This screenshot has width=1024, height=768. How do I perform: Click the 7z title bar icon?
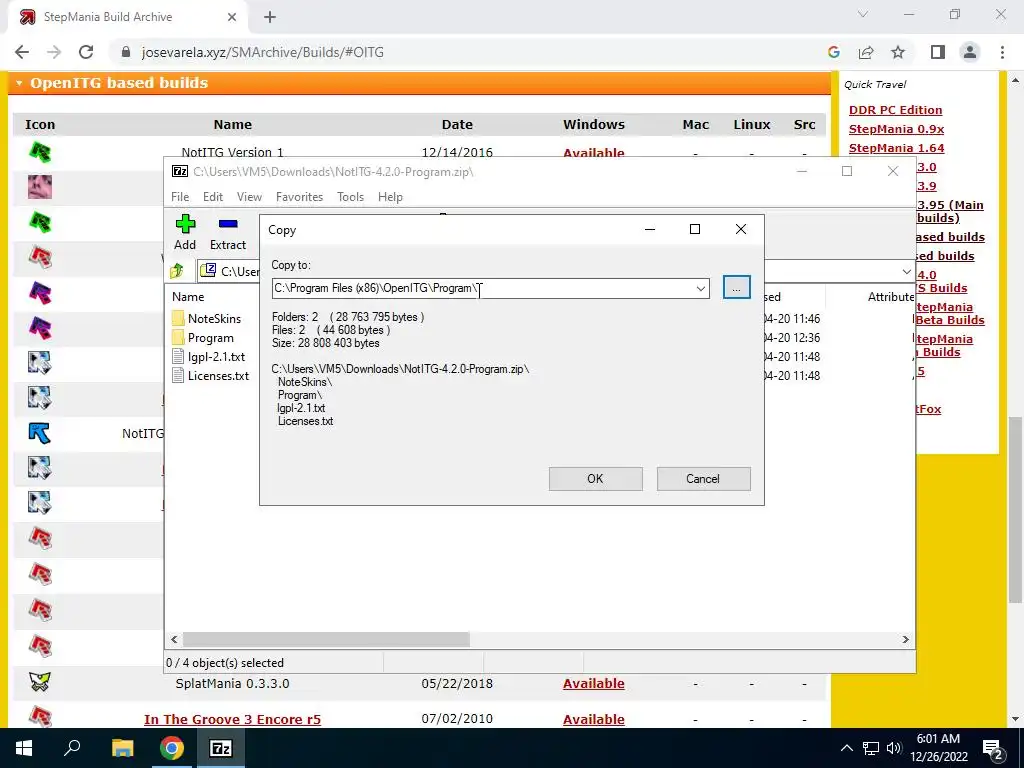point(180,171)
